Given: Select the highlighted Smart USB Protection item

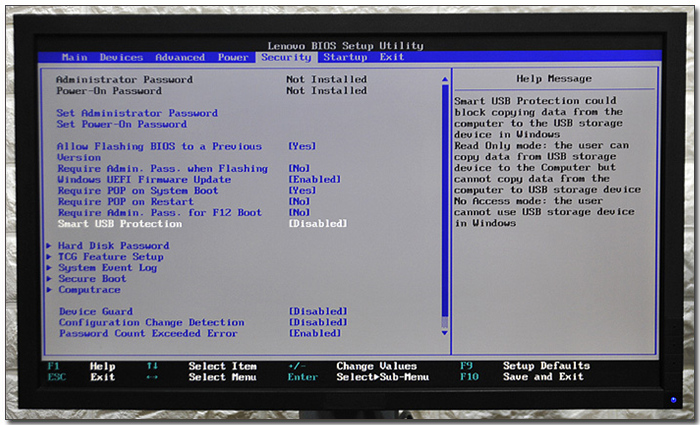Looking at the screenshot, I should 120,224.
